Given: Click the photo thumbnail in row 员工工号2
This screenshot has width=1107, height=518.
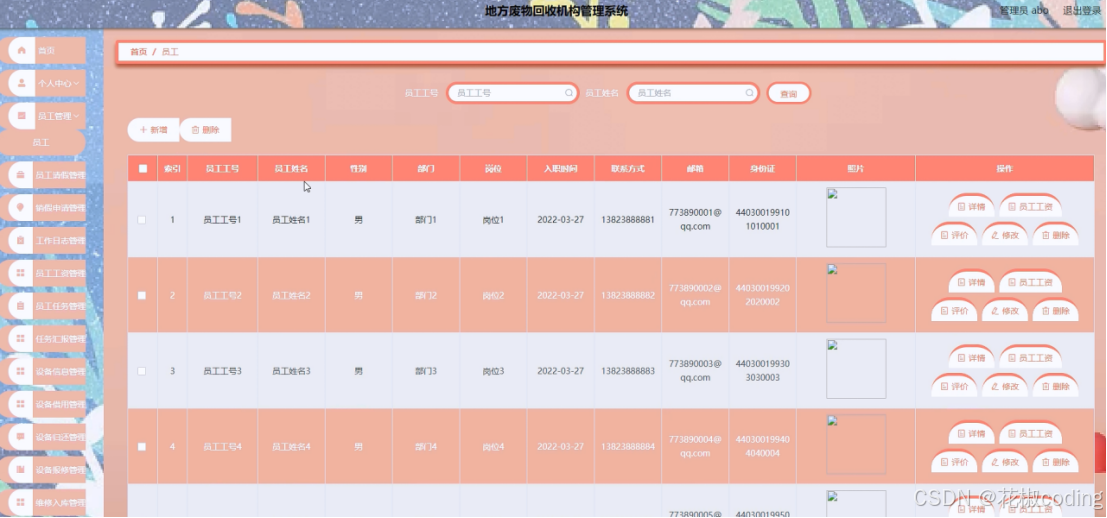Looking at the screenshot, I should 856,293.
